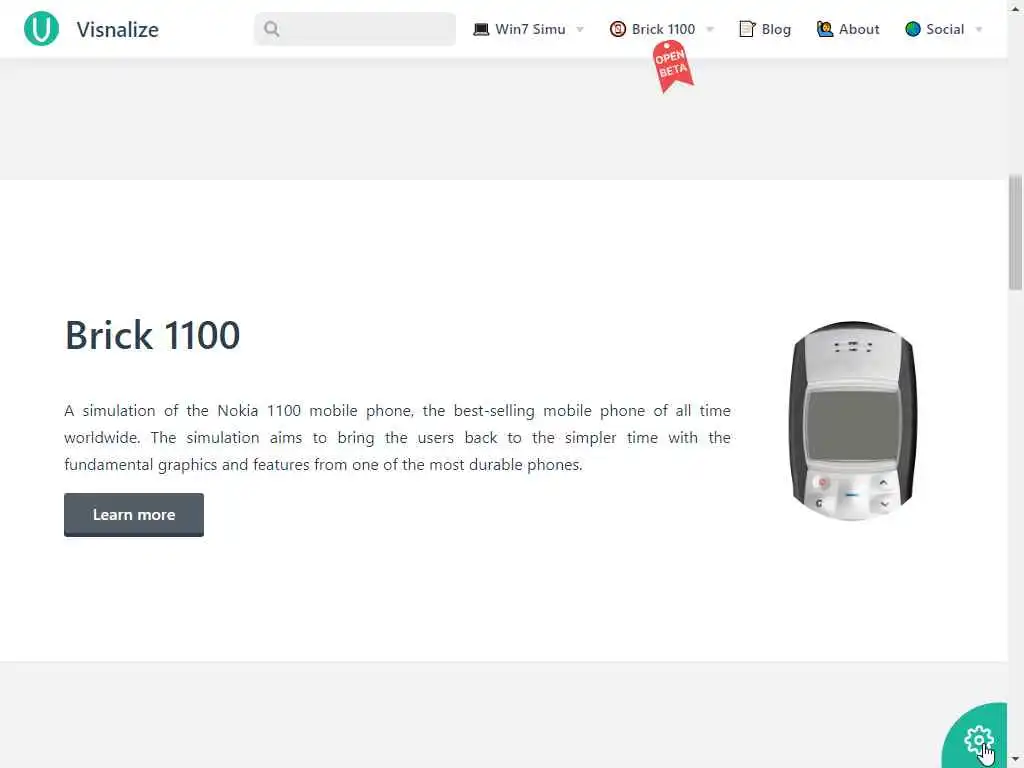Expand the Brick 1100 dropdown arrow
Screen dimensions: 1024x768
pyautogui.click(x=710, y=29)
